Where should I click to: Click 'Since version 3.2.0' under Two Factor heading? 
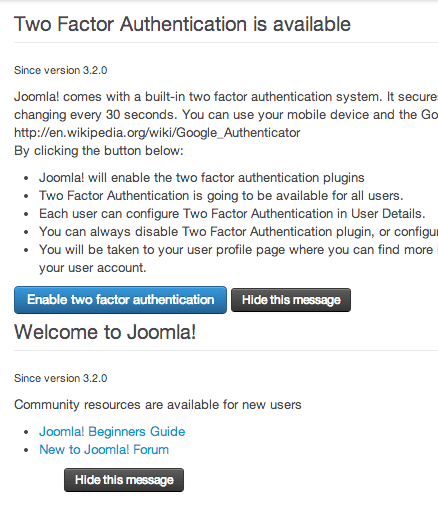tap(60, 70)
